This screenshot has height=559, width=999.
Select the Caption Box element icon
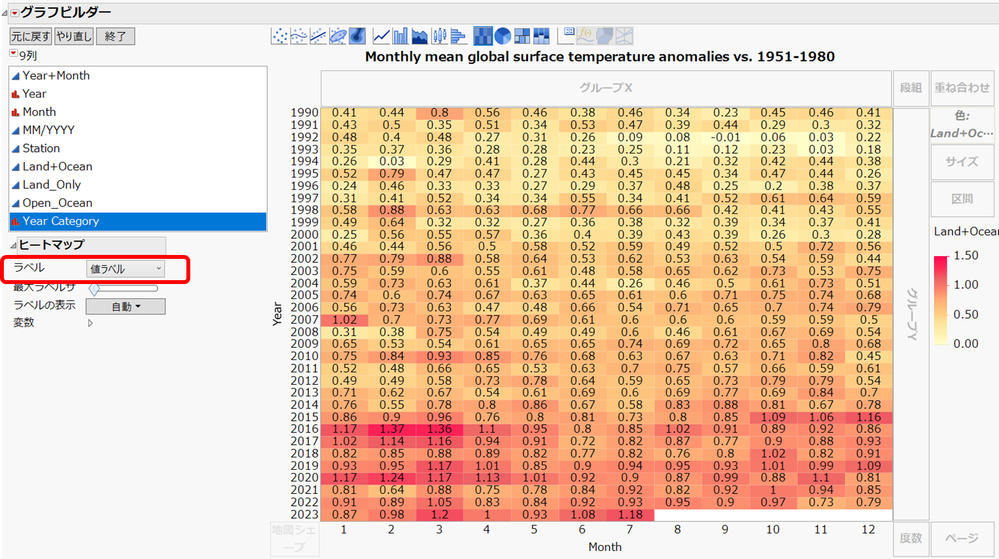pos(566,36)
